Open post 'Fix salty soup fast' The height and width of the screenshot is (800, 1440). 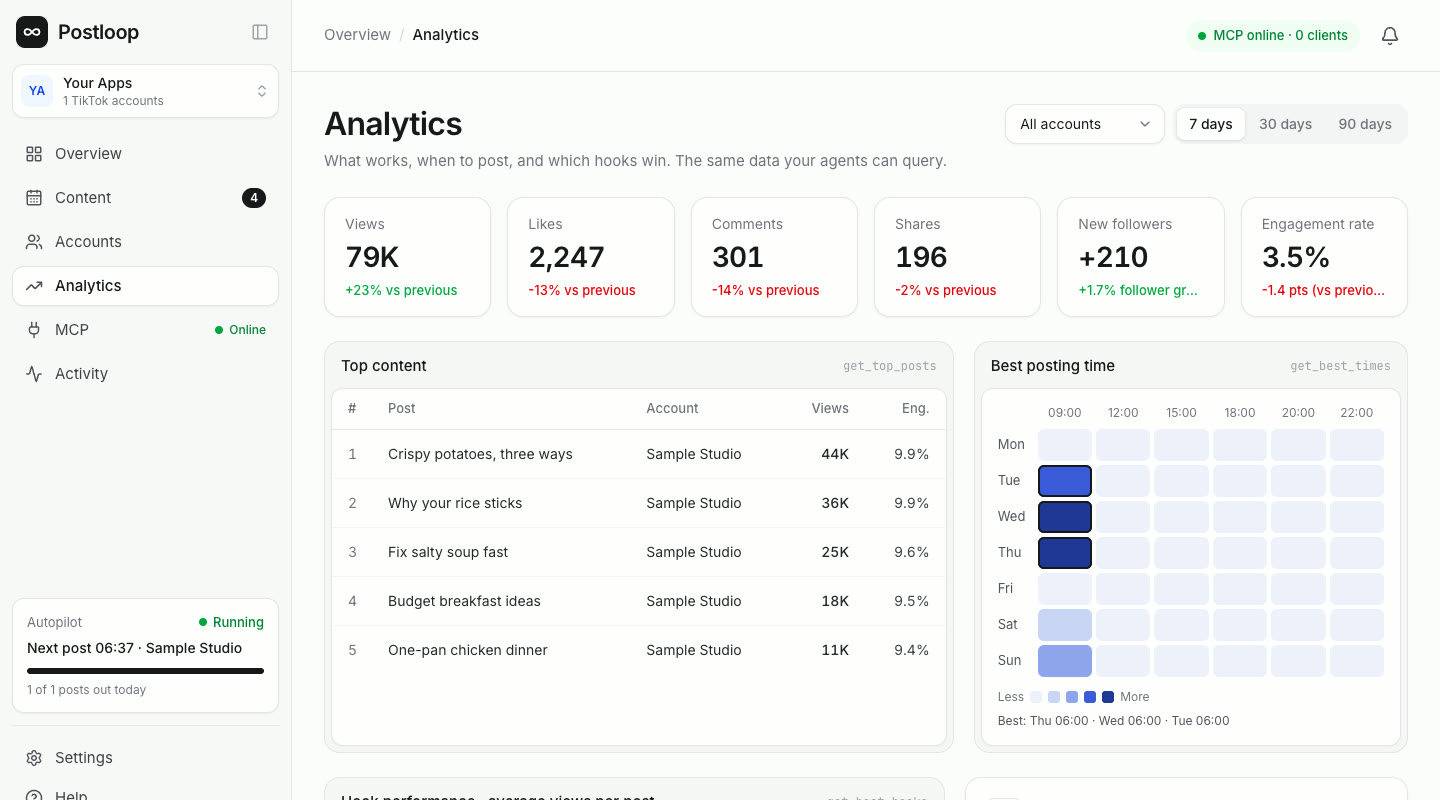(x=448, y=552)
